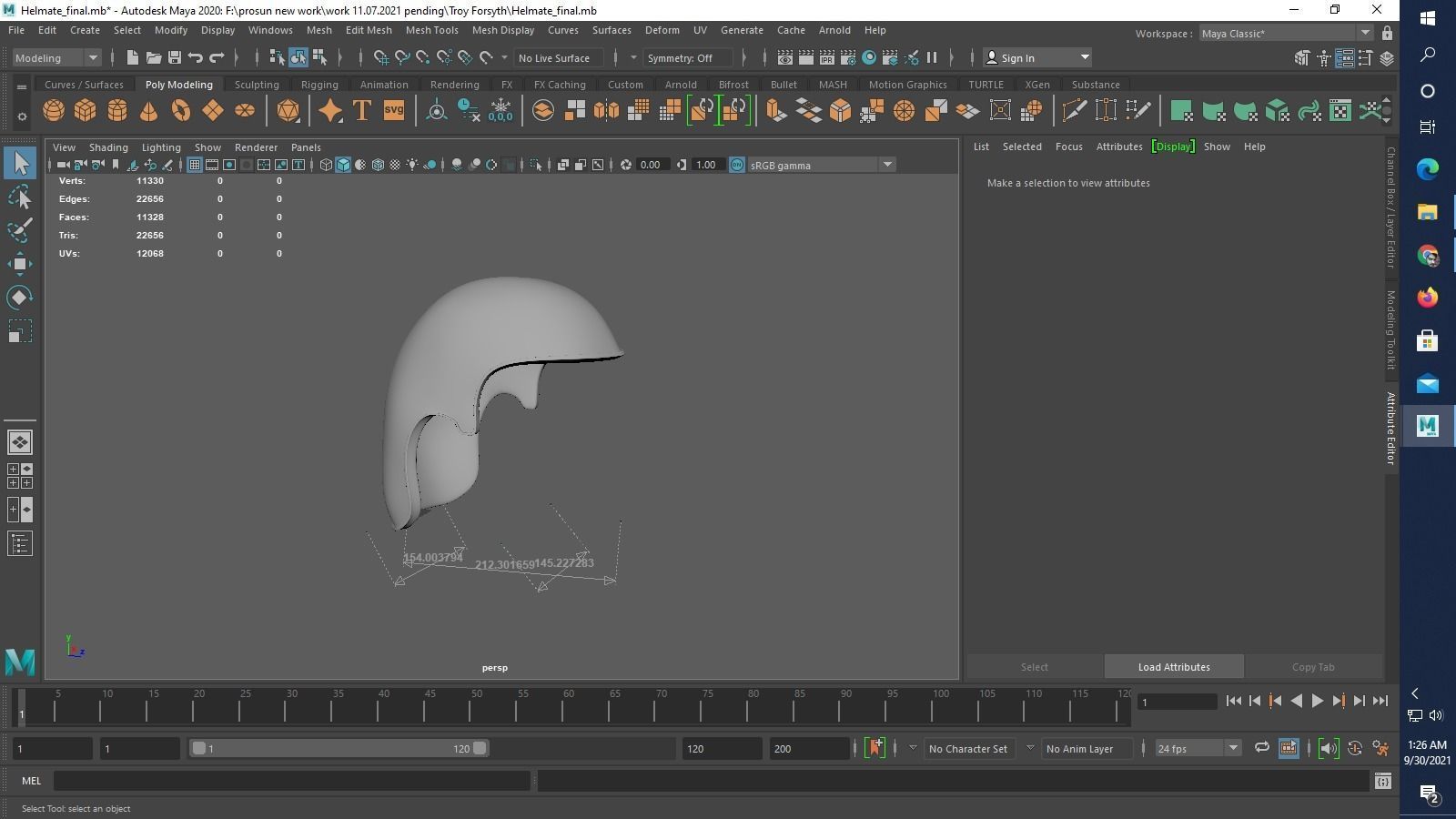The width and height of the screenshot is (1456, 819).
Task: Expand the No Character Set dropdown arrow
Action: (x=913, y=748)
